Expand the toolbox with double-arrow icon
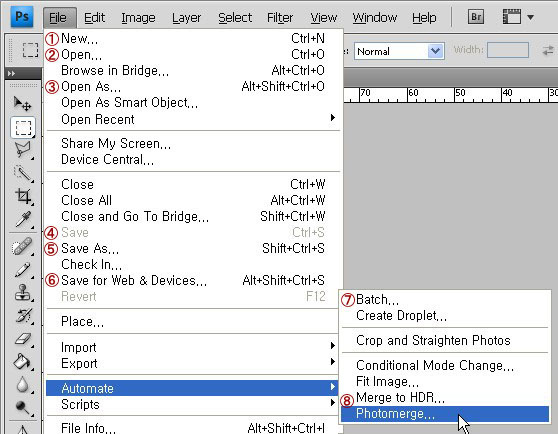The height and width of the screenshot is (434, 558). (x=11, y=73)
